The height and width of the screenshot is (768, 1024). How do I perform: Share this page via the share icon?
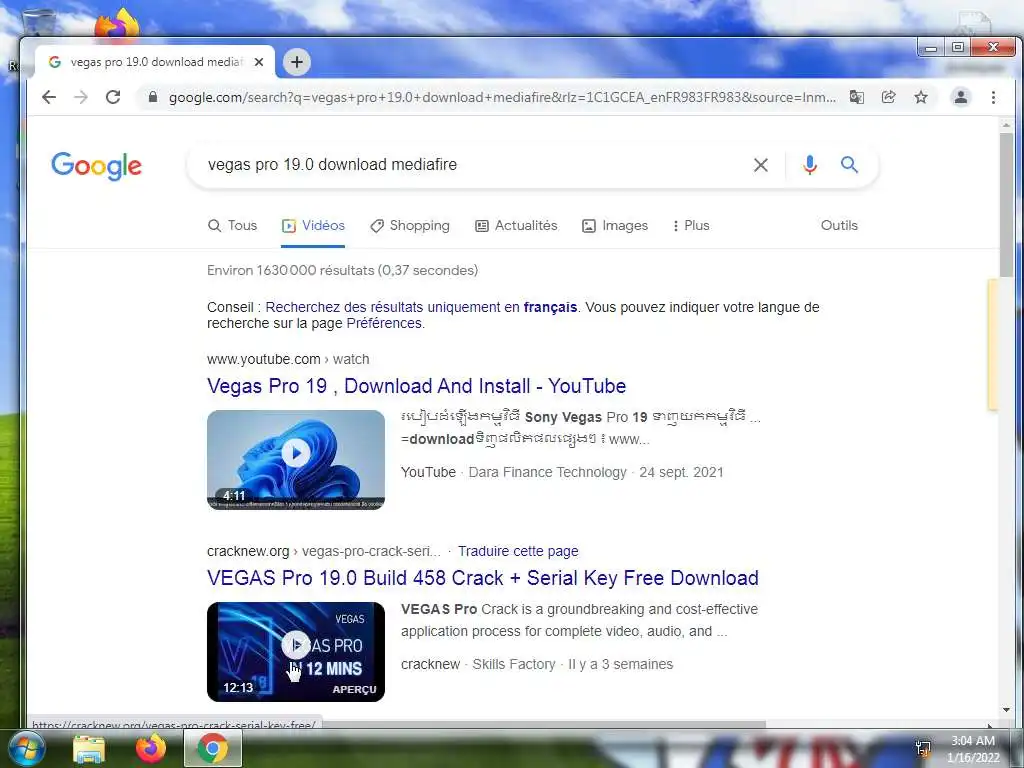888,97
